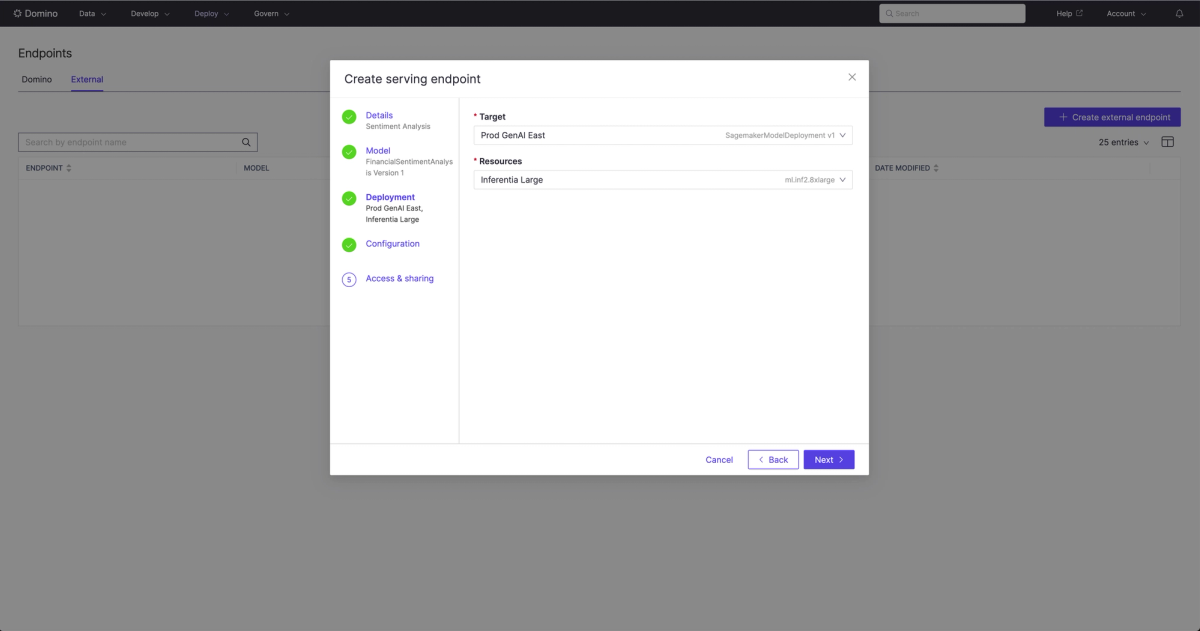Click the green checkmark on Details step

point(349,117)
